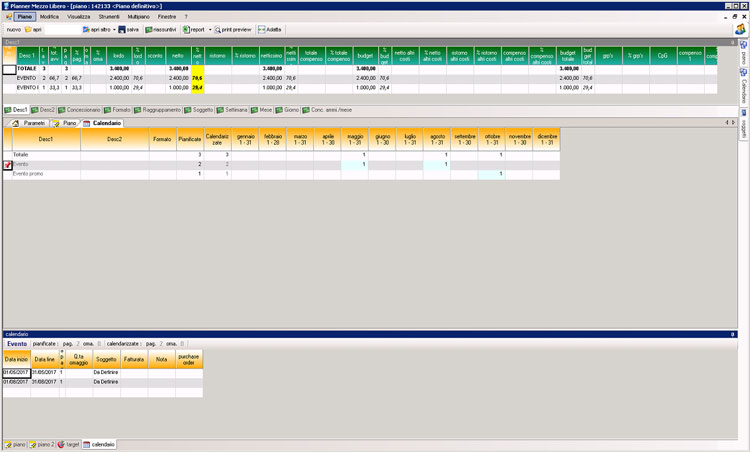750x452 pixels.
Task: Open the piano 2 bottom tab
Action: [41, 444]
